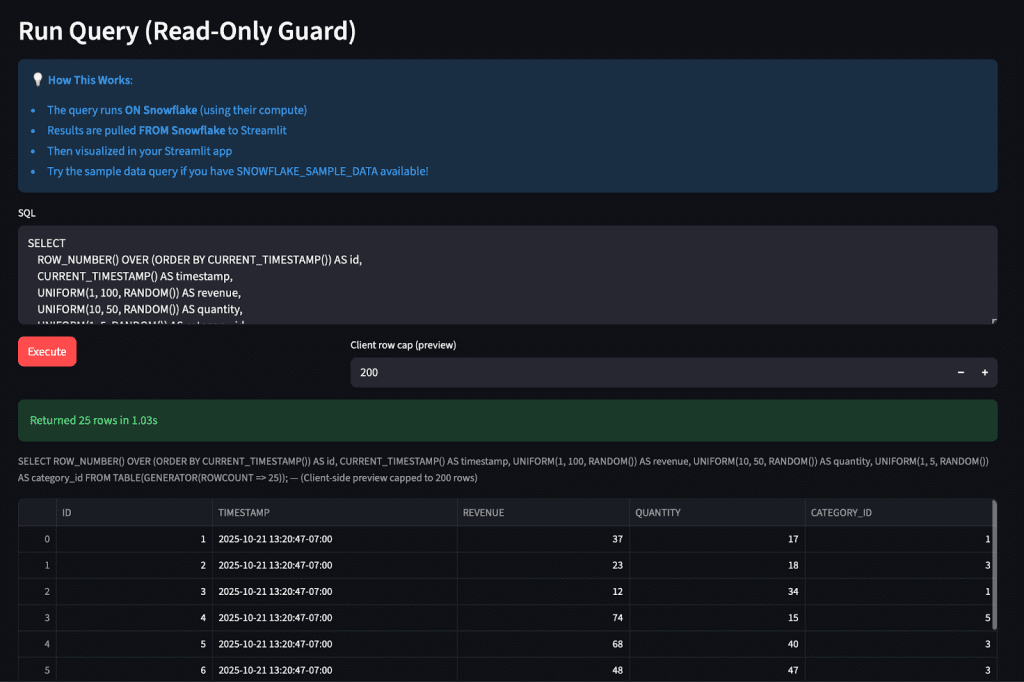The width and height of the screenshot is (1024, 682).
Task: Click the results table vertical scrollbar
Action: (994, 560)
